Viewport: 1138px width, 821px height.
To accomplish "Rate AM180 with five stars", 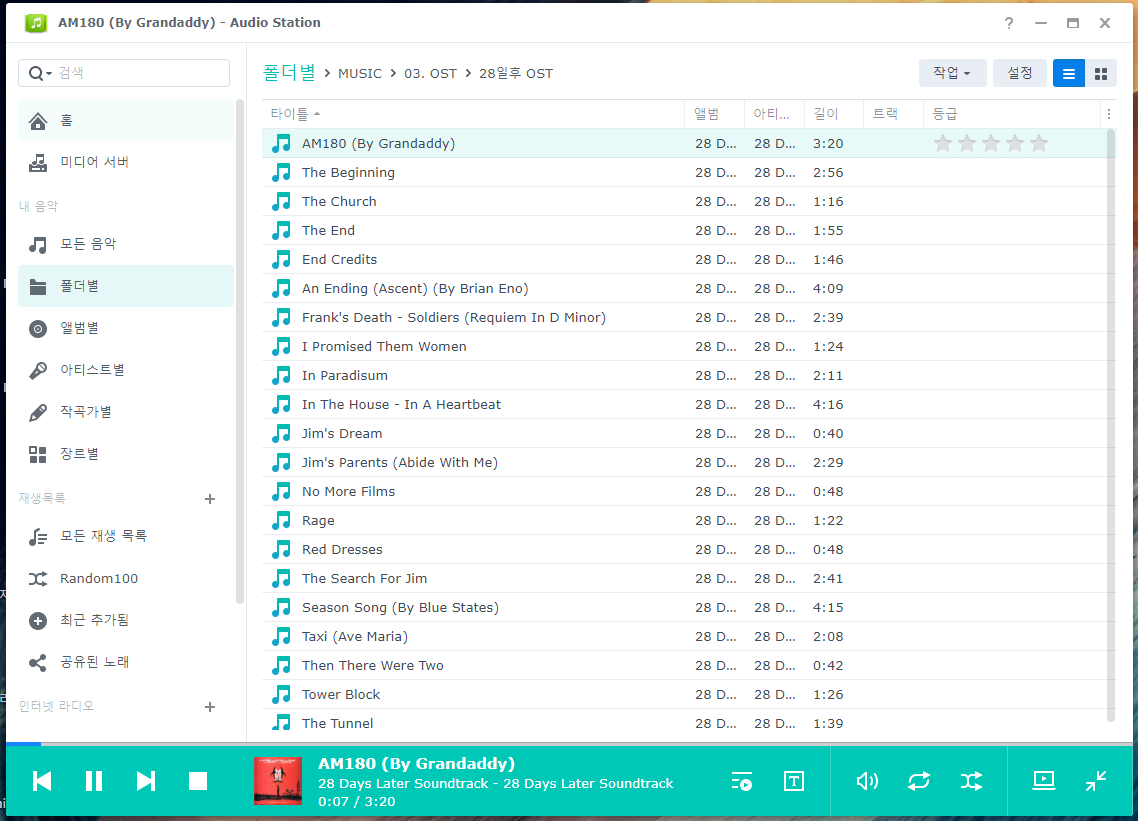I will [x=1039, y=144].
